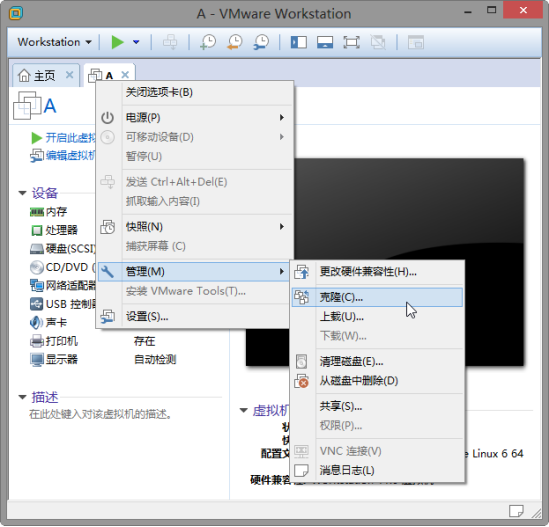Screen dimensions: 549x527
Task: Click the disk cleanup icon
Action: tap(301, 362)
